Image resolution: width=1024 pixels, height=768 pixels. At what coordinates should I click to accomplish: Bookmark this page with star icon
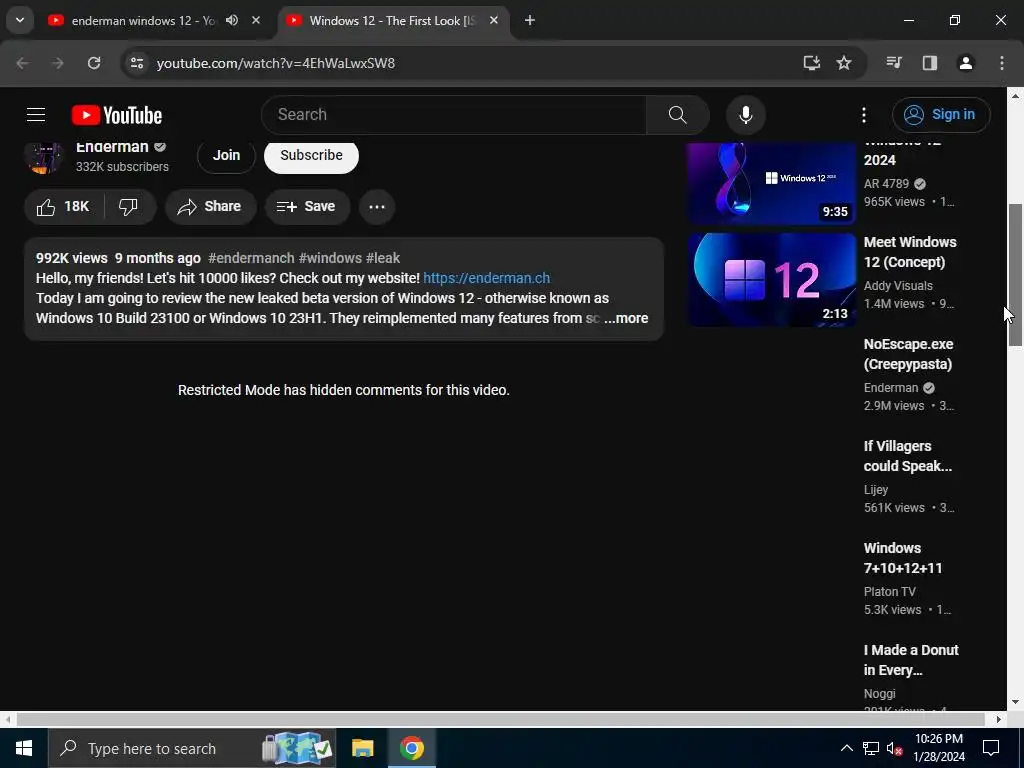(x=844, y=63)
